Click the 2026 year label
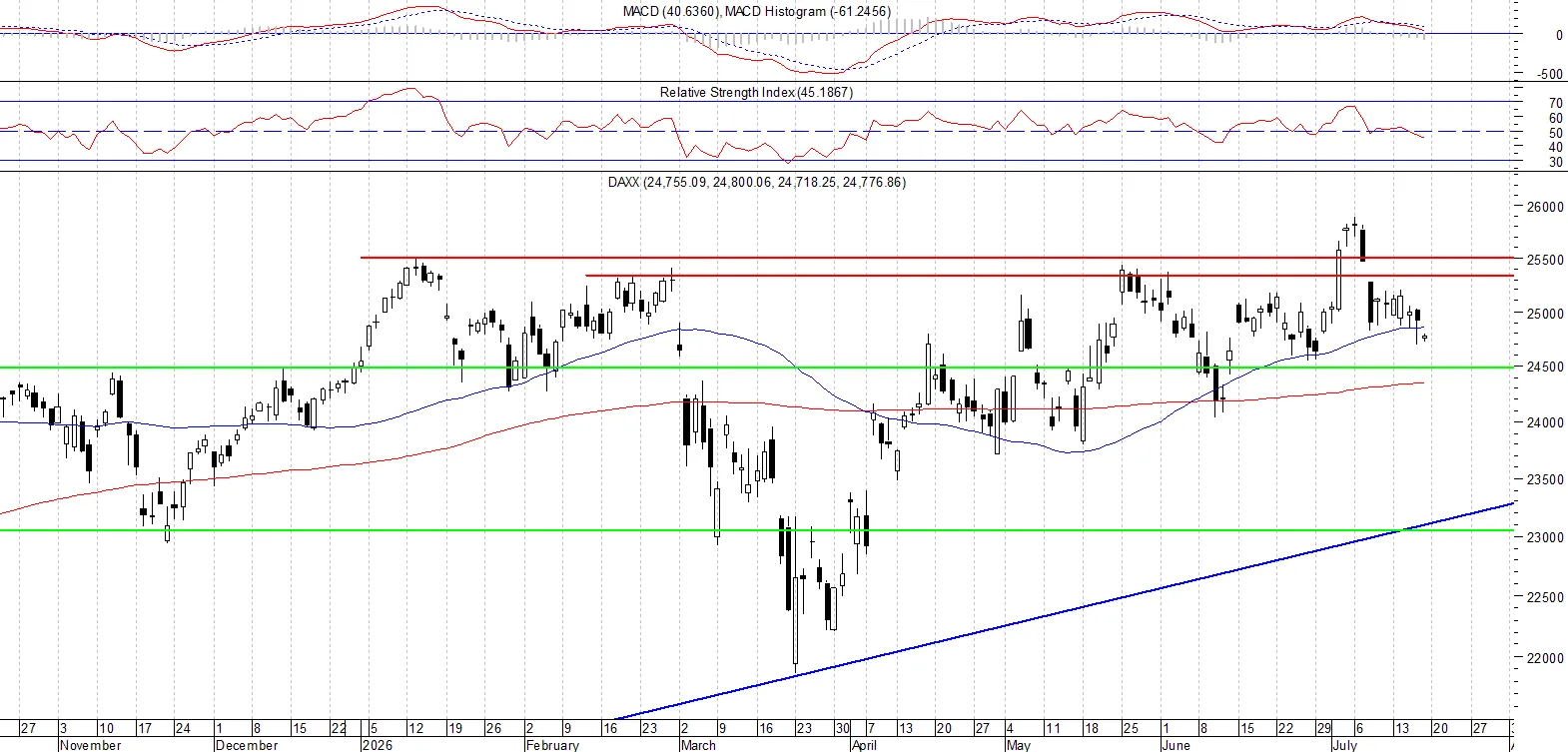The width and height of the screenshot is (1568, 752). click(378, 745)
